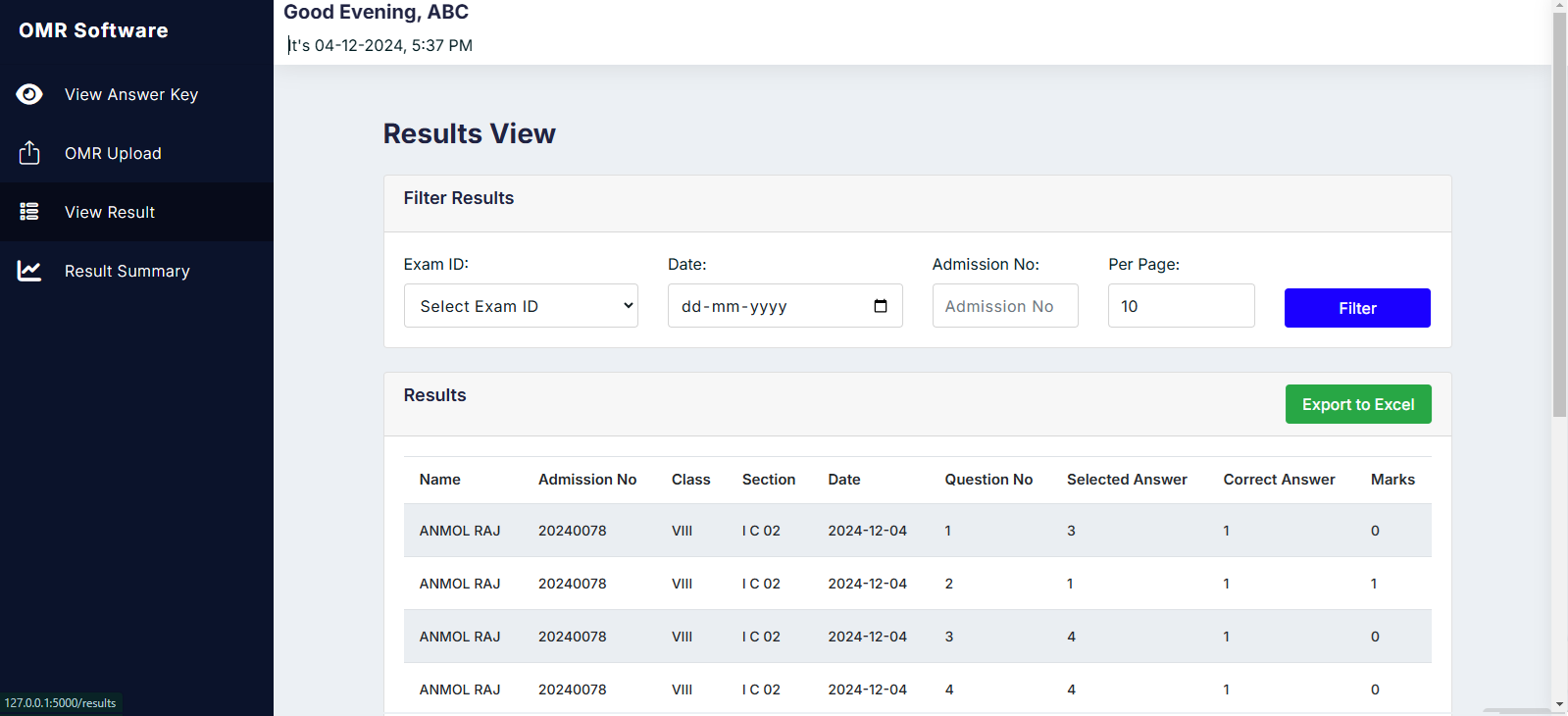Image resolution: width=1568 pixels, height=716 pixels.
Task: Click the Date column header in table
Action: pyautogui.click(x=844, y=480)
